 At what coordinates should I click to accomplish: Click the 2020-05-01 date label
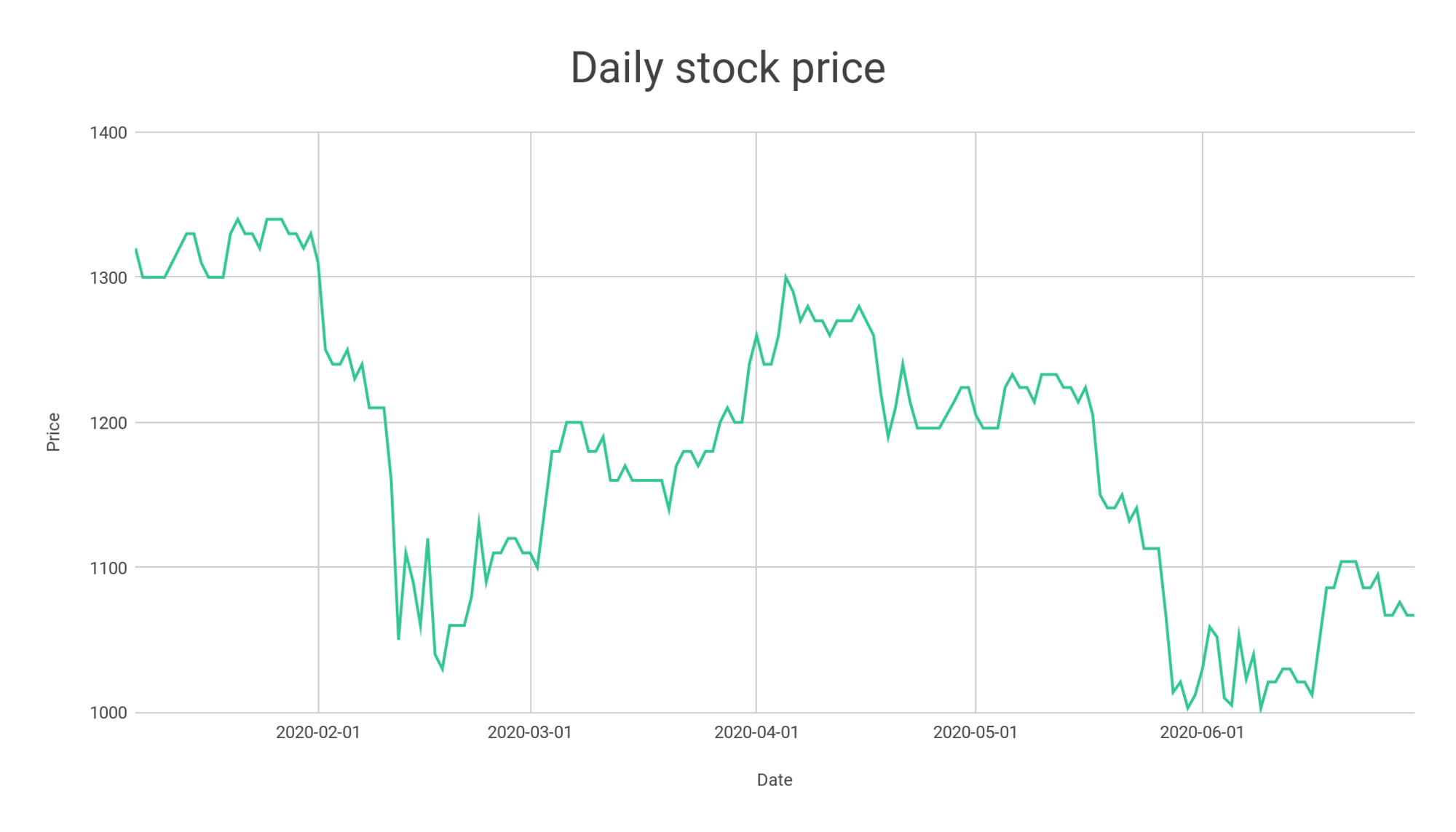click(976, 732)
